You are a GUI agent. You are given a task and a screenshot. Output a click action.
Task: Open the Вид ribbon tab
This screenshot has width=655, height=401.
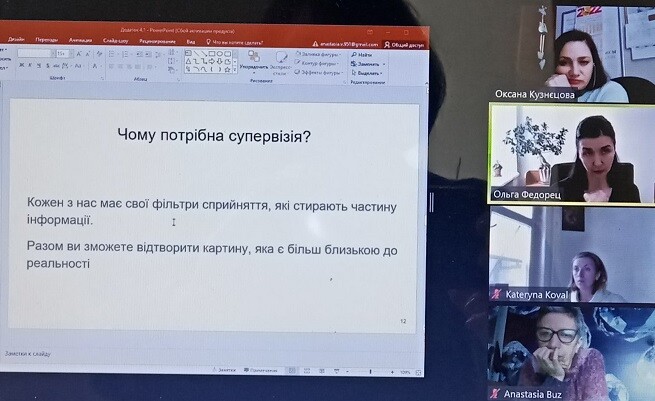[190, 42]
